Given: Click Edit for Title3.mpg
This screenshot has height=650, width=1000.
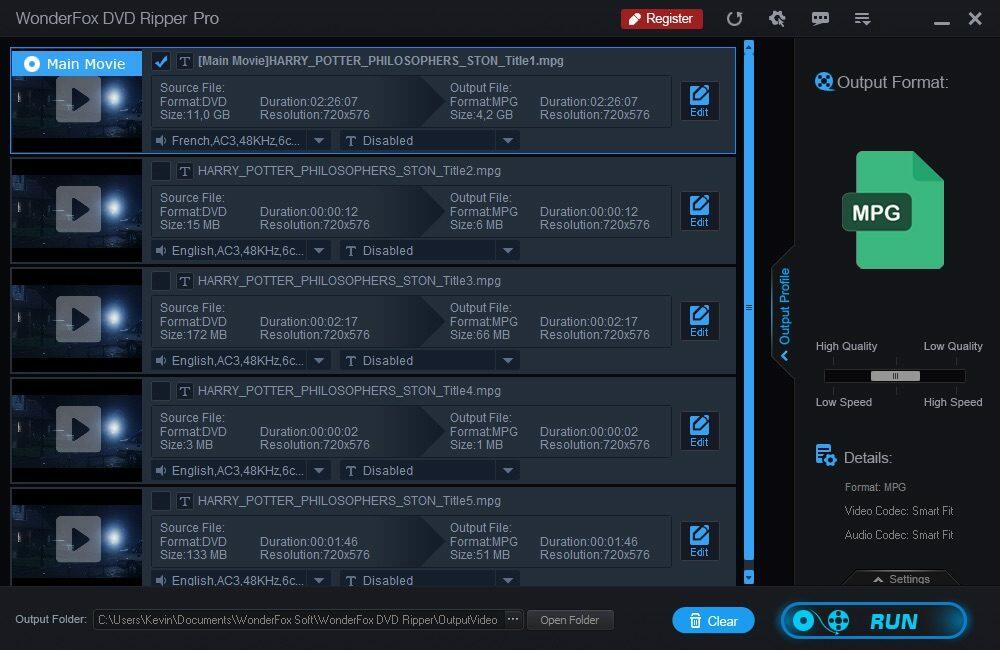Looking at the screenshot, I should pos(699,321).
